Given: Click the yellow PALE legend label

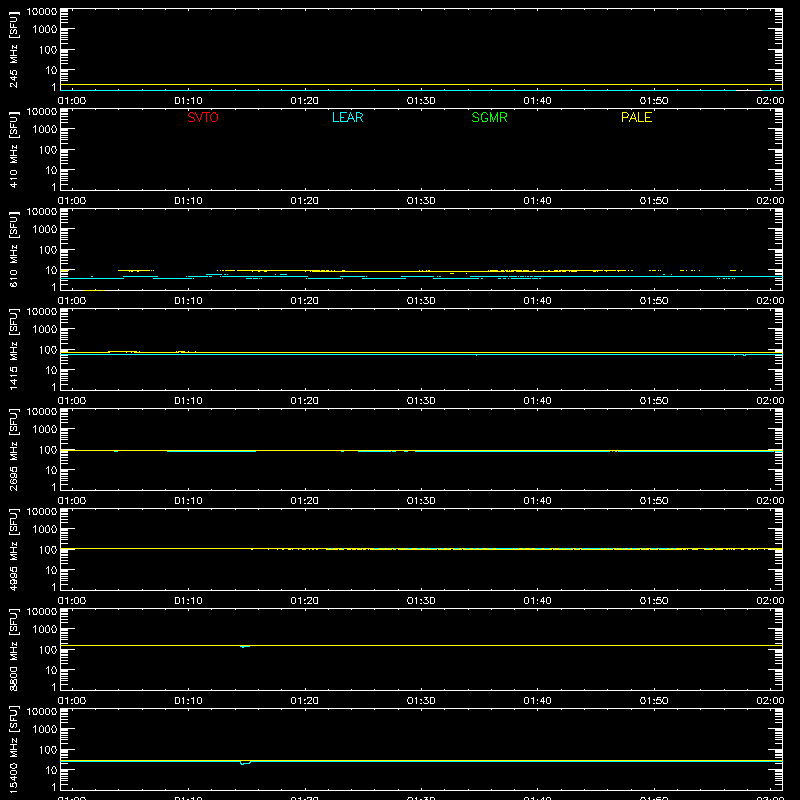Looking at the screenshot, I should coord(636,117).
